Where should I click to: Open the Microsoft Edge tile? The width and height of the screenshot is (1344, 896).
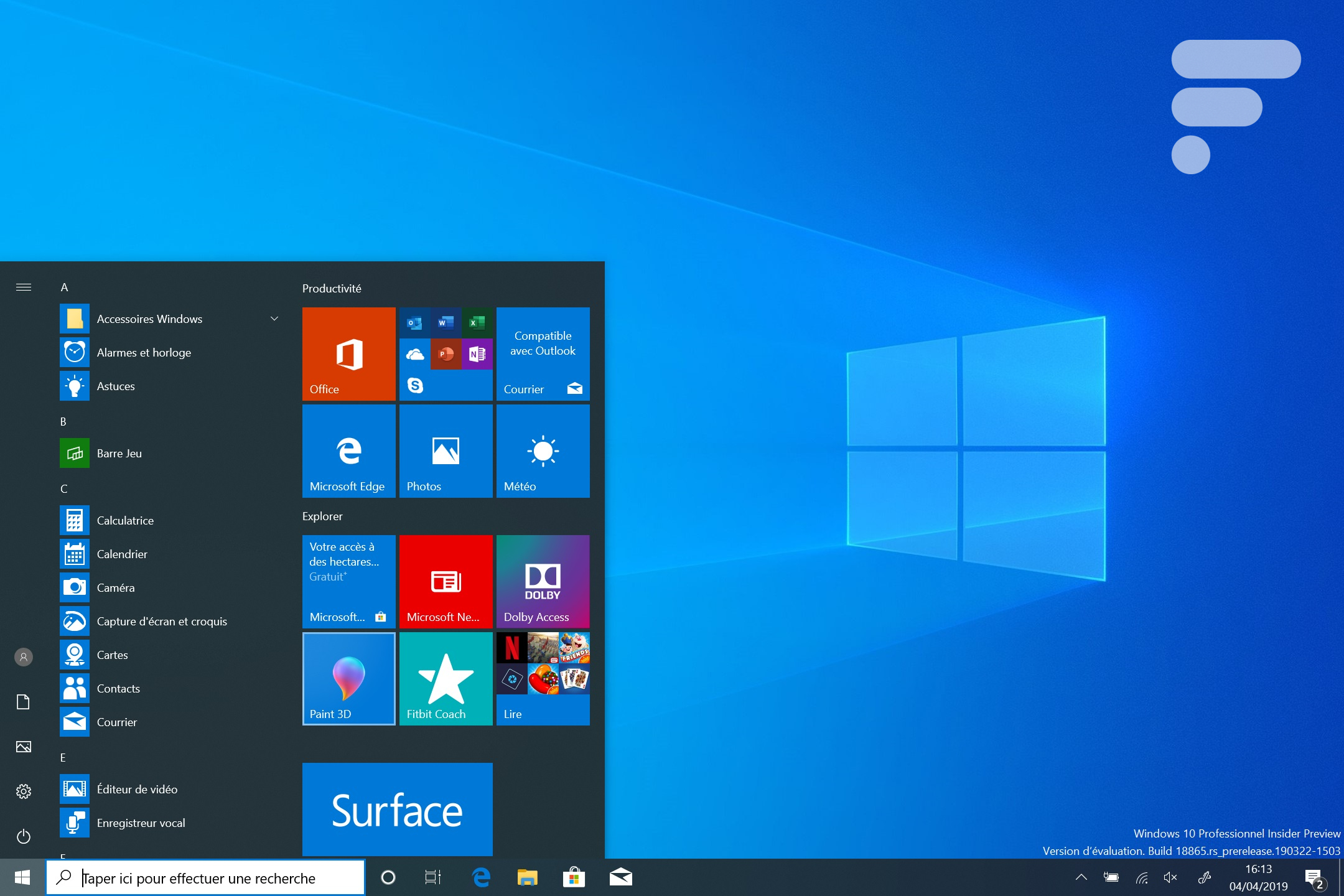coord(348,450)
